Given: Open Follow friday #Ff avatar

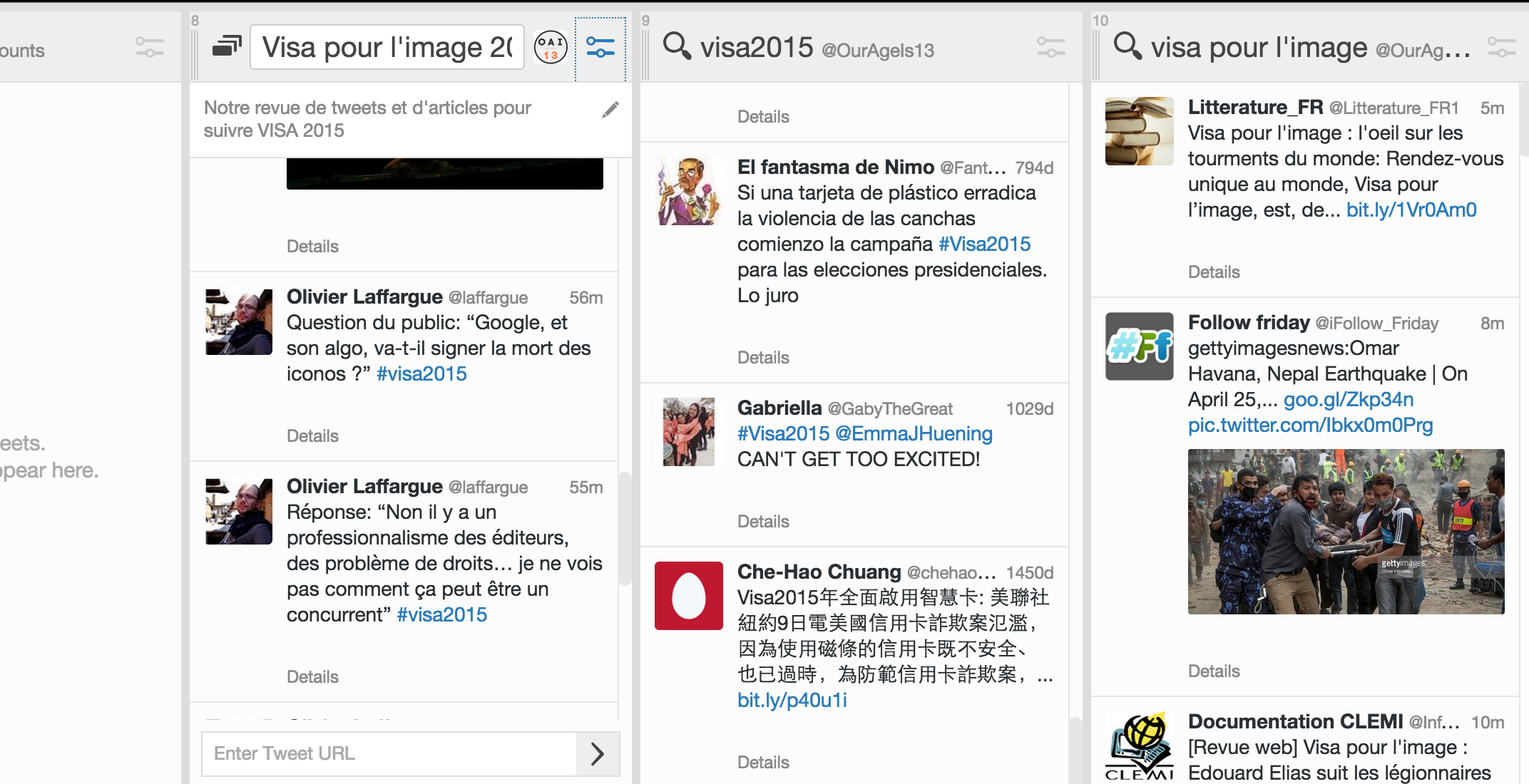Looking at the screenshot, I should pyautogui.click(x=1139, y=346).
